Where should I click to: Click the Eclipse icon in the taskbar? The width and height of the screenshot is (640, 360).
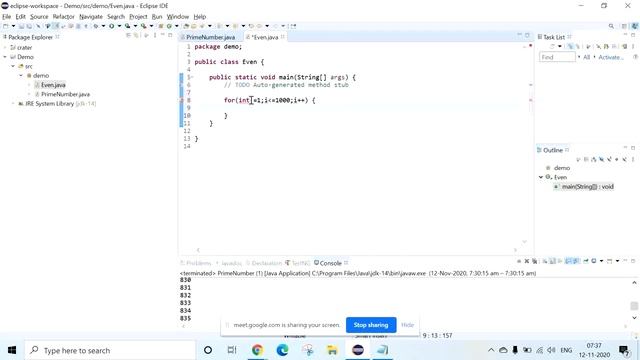(x=358, y=350)
